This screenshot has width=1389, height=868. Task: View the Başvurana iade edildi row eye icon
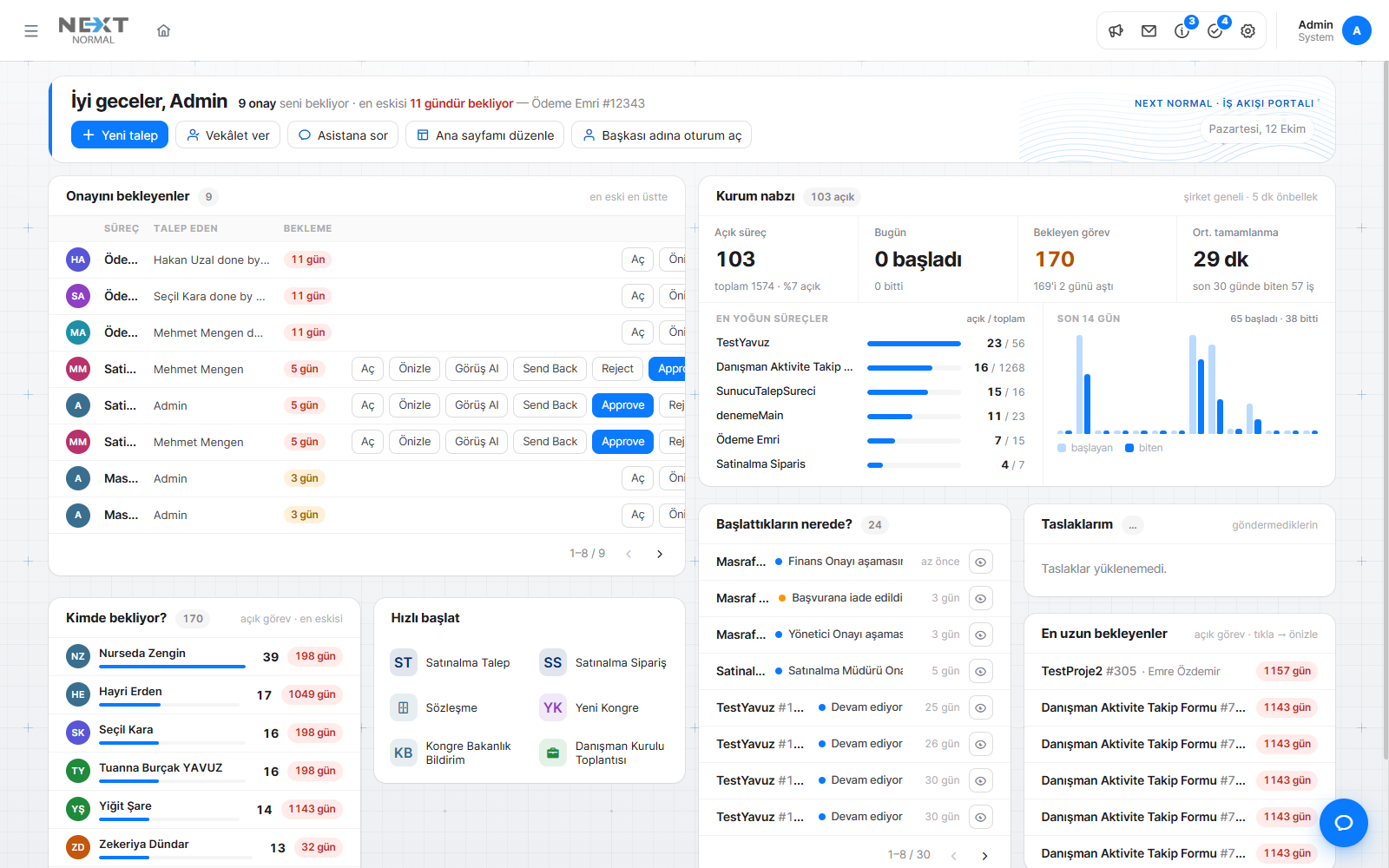tap(980, 598)
